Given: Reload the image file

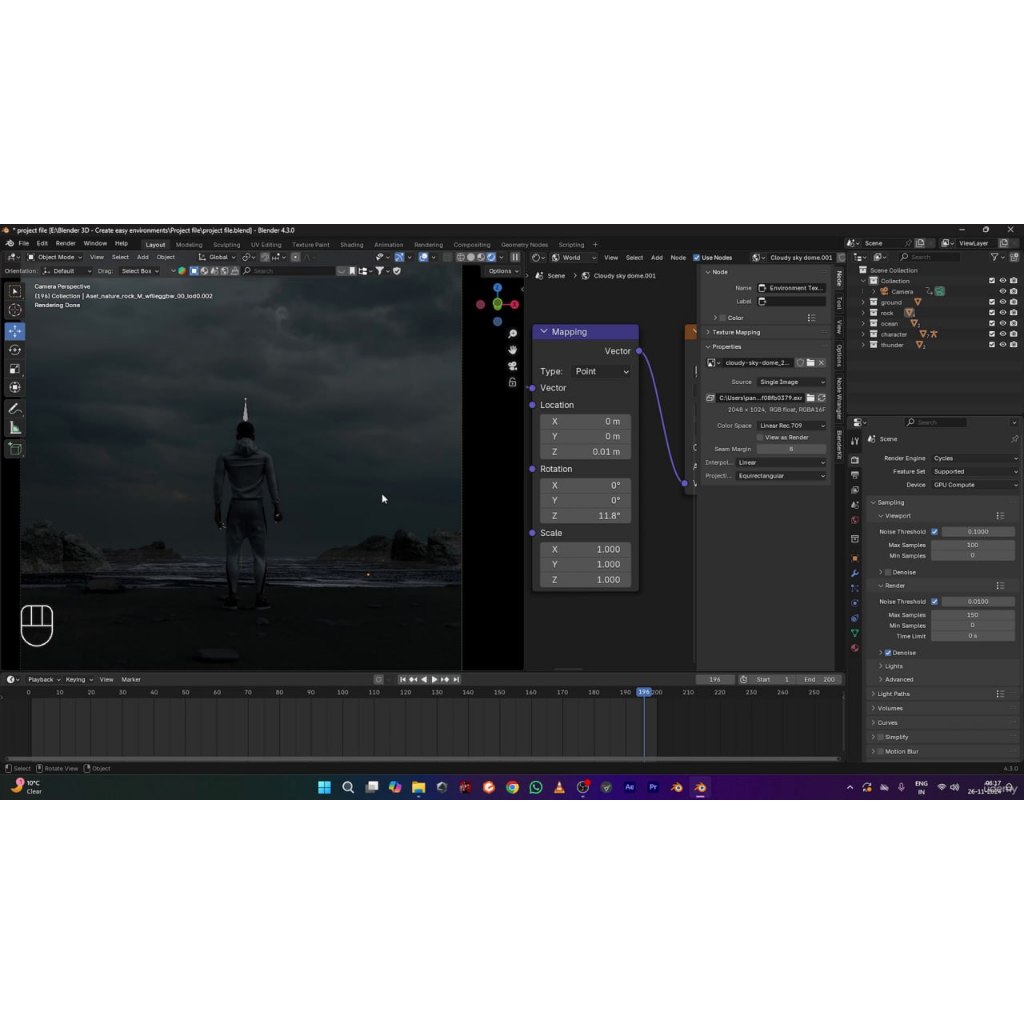Looking at the screenshot, I should pyautogui.click(x=822, y=398).
